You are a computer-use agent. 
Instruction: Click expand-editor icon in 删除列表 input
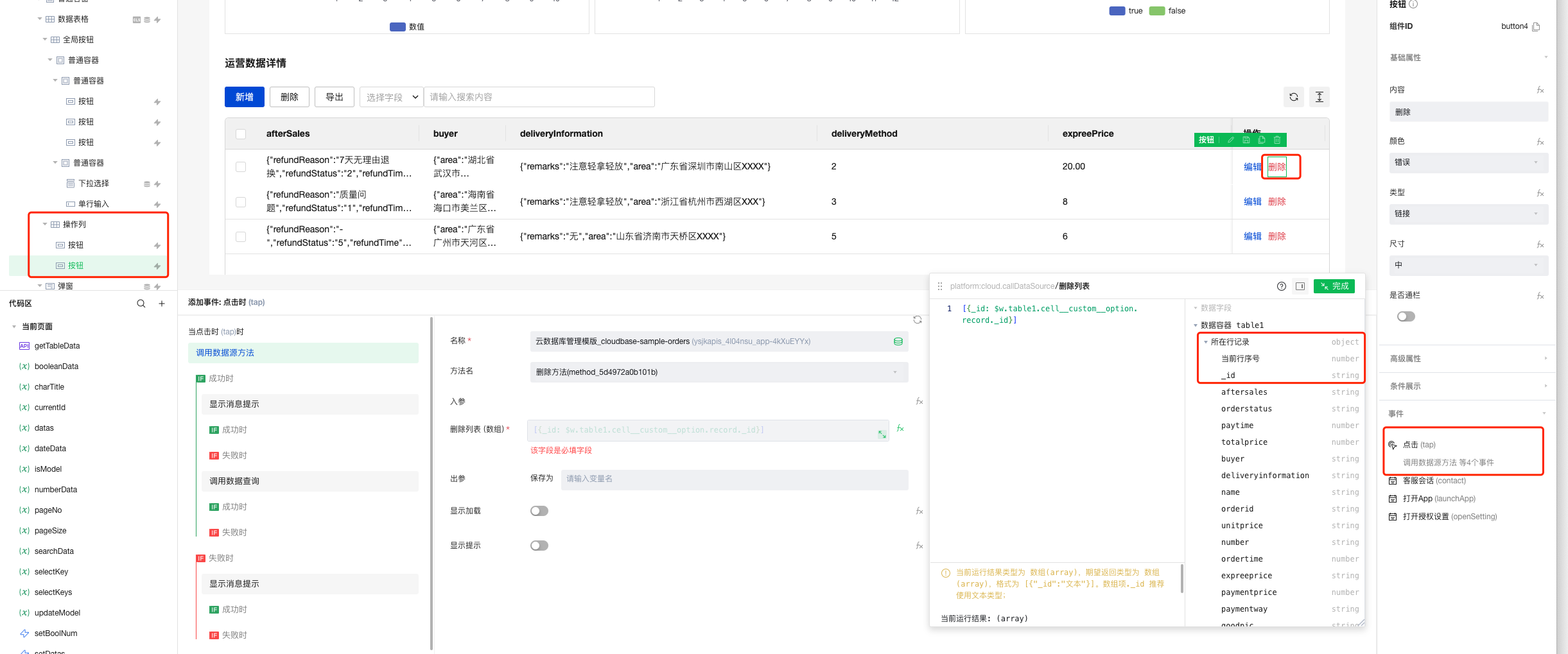click(882, 435)
